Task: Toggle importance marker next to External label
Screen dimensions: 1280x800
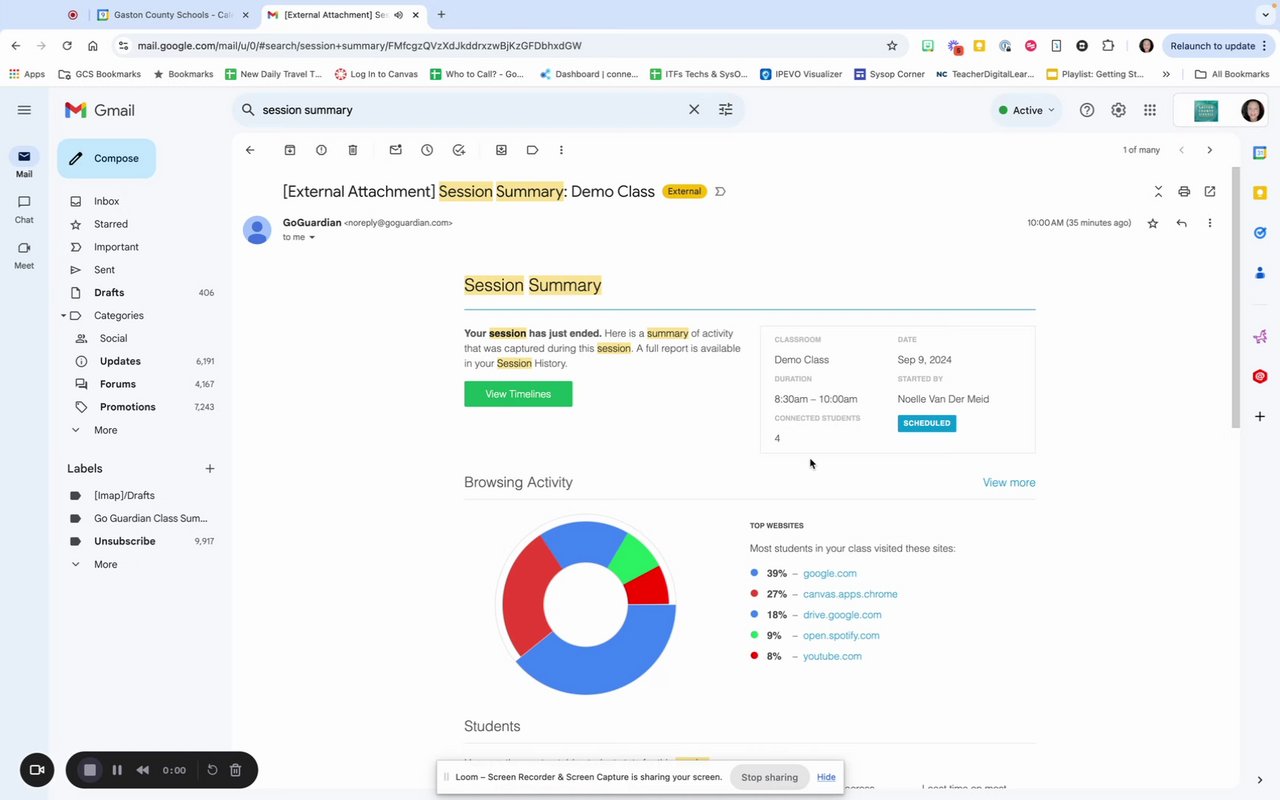Action: (x=720, y=191)
